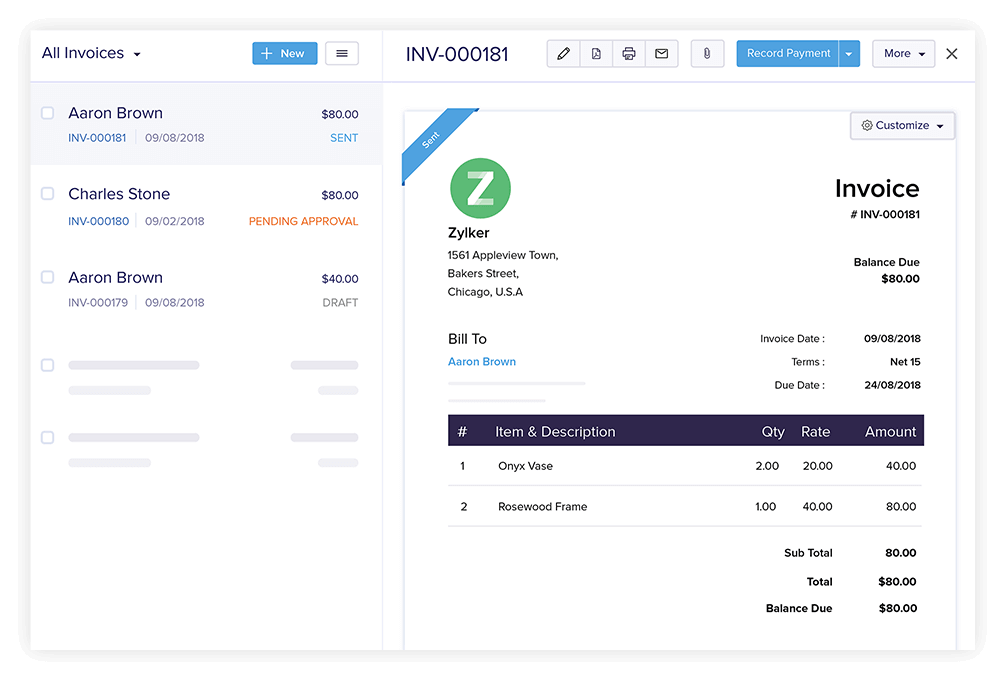This screenshot has height=680, width=1005.
Task: Open the hamburger list options icon
Action: [341, 53]
